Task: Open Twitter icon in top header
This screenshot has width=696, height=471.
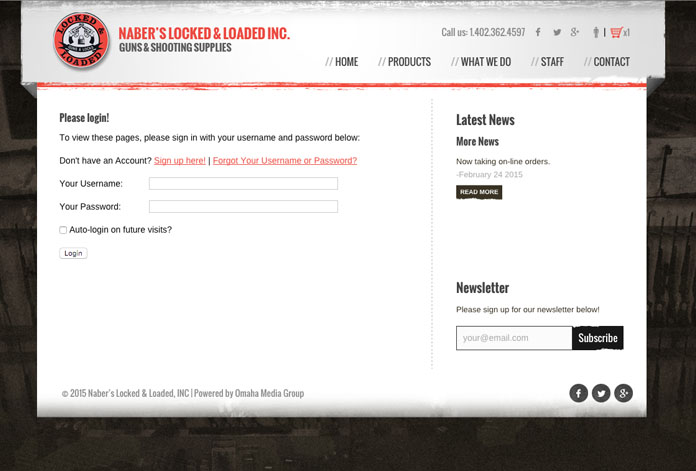Action: 557,33
